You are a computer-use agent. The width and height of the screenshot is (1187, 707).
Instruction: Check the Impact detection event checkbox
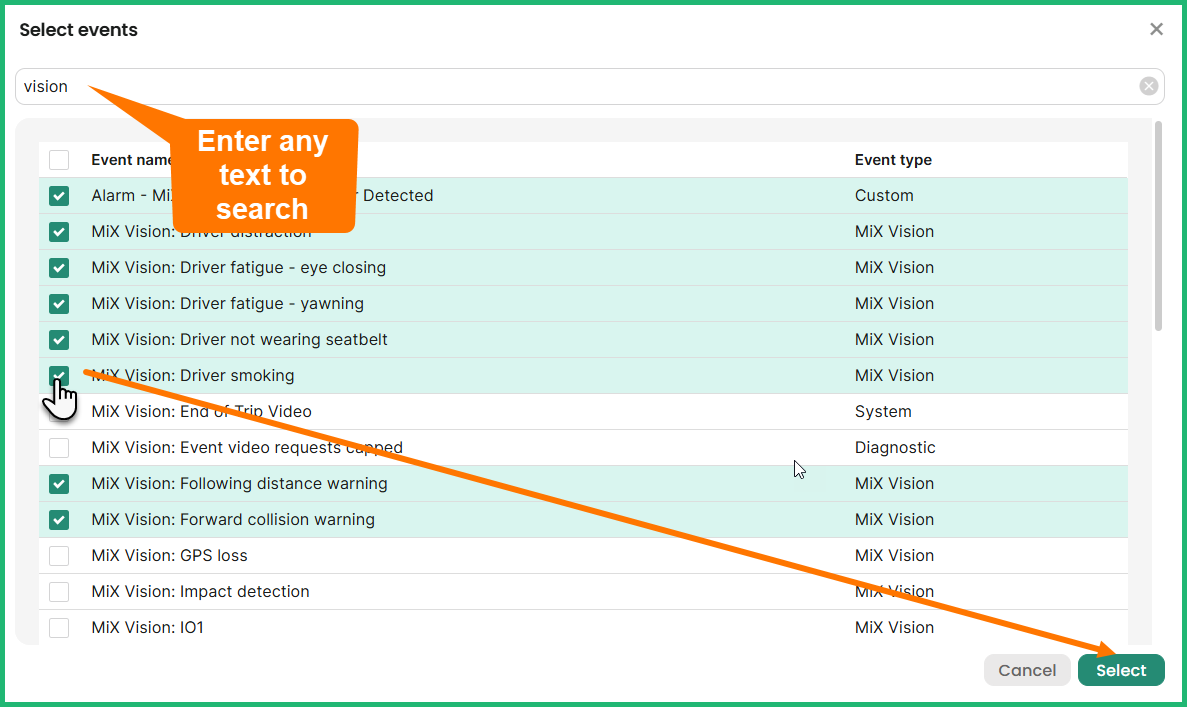pyautogui.click(x=59, y=592)
